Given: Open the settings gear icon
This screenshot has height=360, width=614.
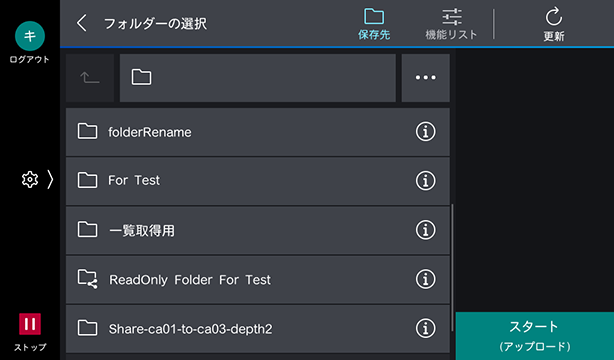Looking at the screenshot, I should pyautogui.click(x=30, y=180).
